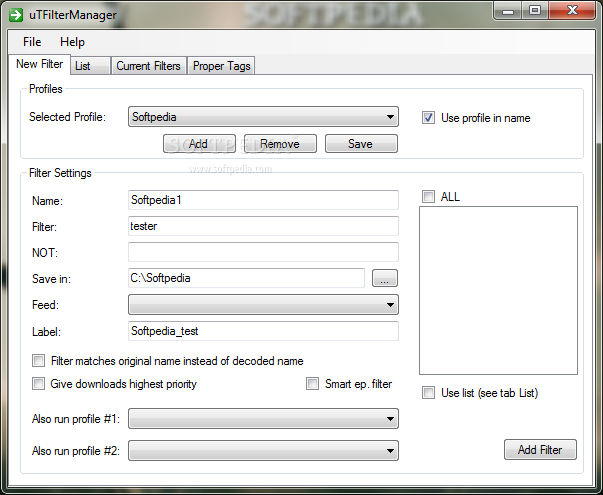Screen dimensions: 603x495
Task: Minimize the uTFilterManager window
Action: pyautogui.click(x=508, y=11)
